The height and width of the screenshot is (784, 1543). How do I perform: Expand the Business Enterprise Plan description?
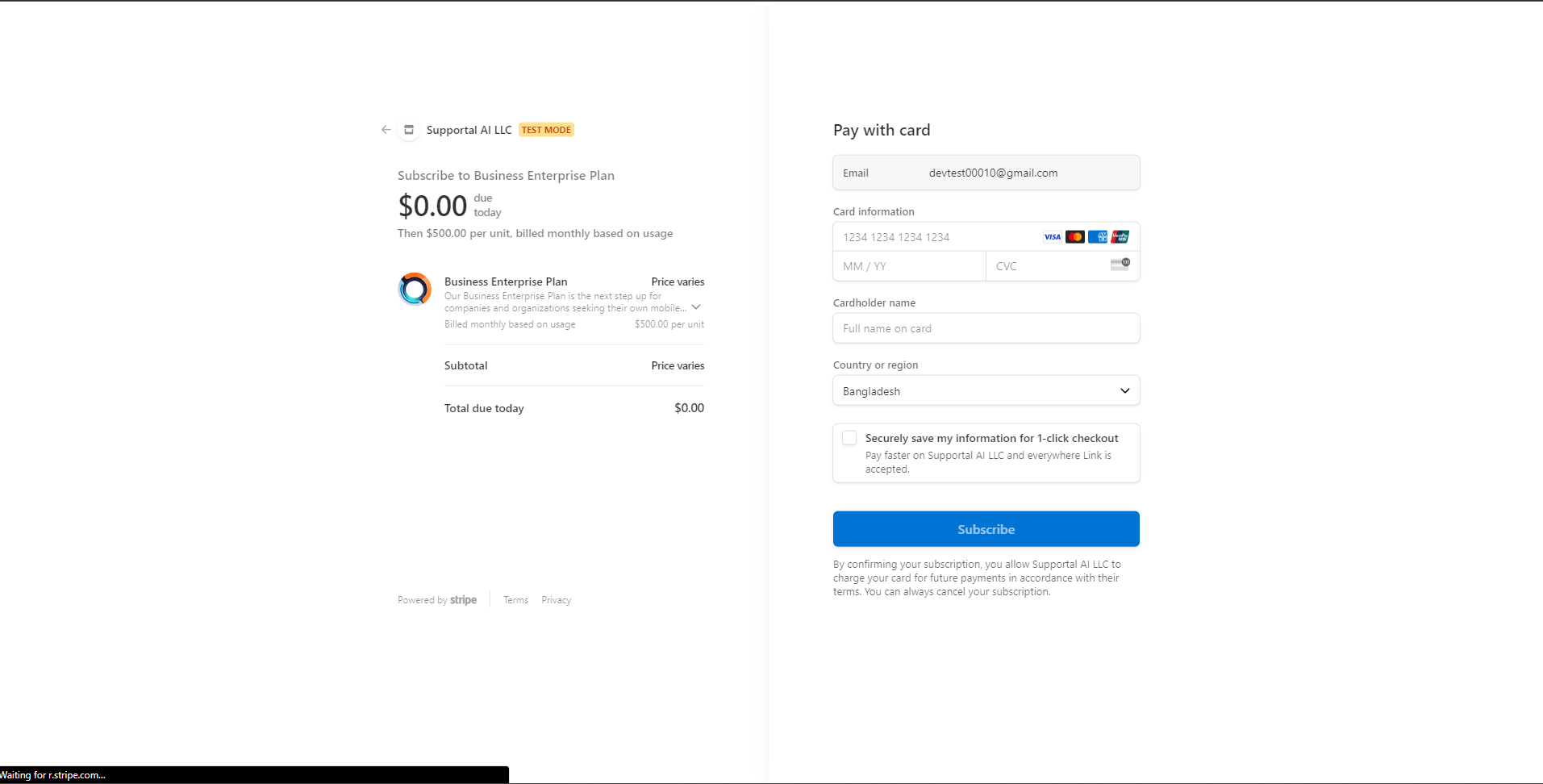point(696,307)
